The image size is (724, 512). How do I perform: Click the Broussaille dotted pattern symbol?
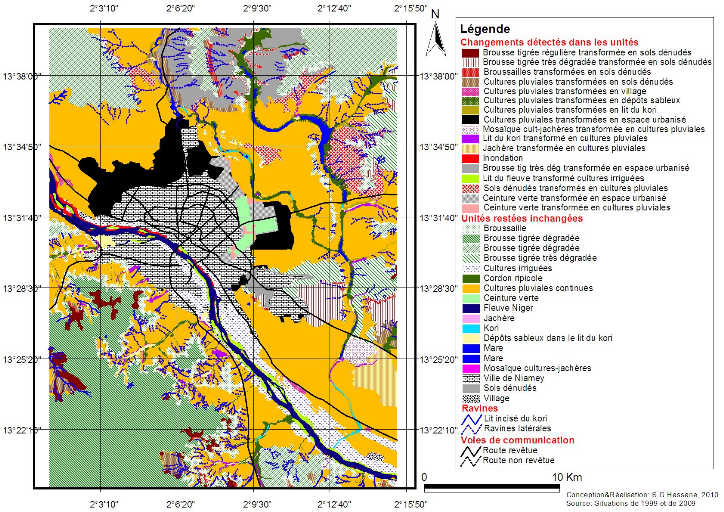(471, 228)
